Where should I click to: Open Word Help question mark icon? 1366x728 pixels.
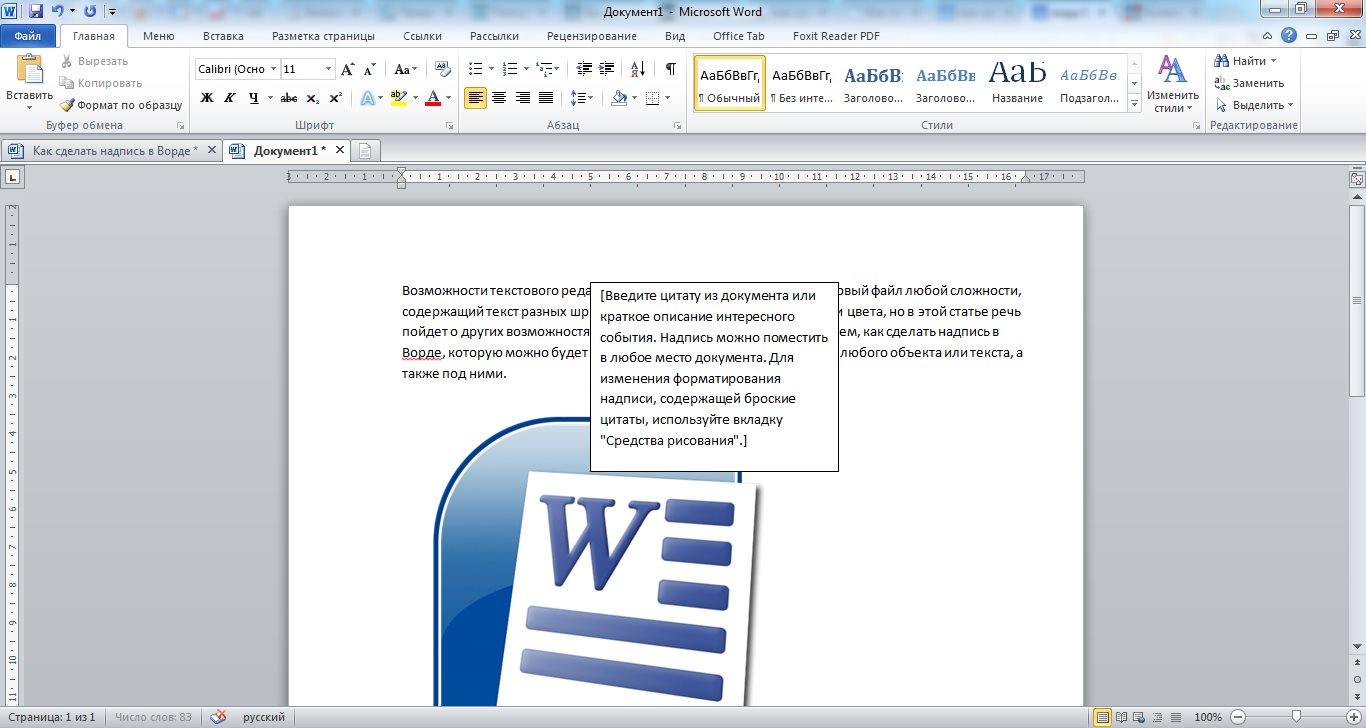(1289, 36)
